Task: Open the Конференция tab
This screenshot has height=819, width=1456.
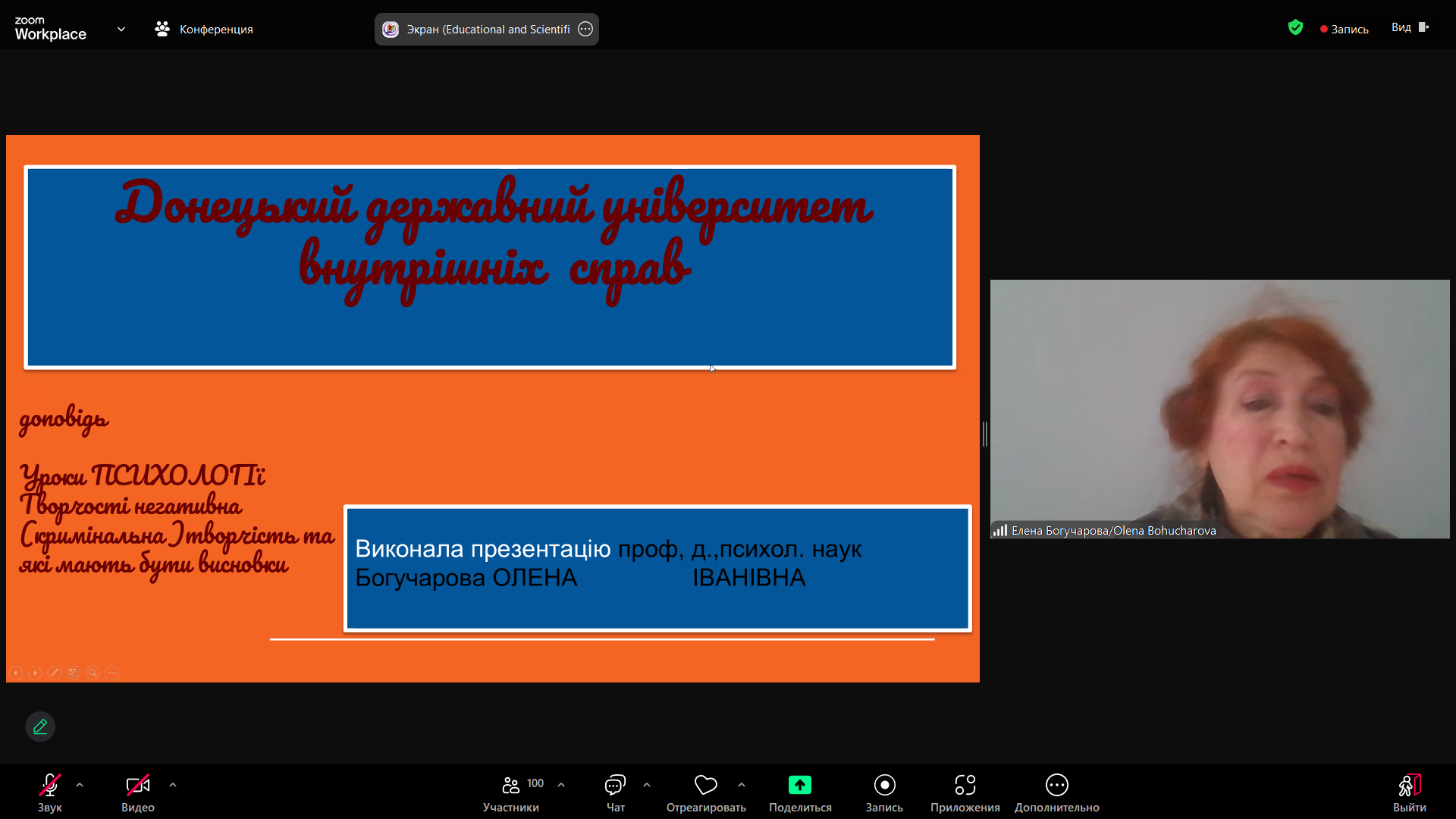Action: [x=205, y=29]
